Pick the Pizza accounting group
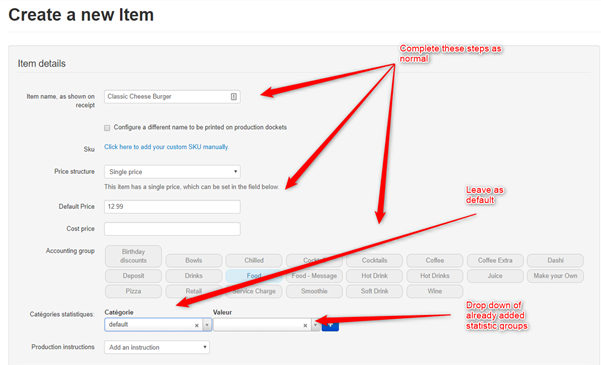Image resolution: width=601 pixels, height=365 pixels. coord(133,291)
